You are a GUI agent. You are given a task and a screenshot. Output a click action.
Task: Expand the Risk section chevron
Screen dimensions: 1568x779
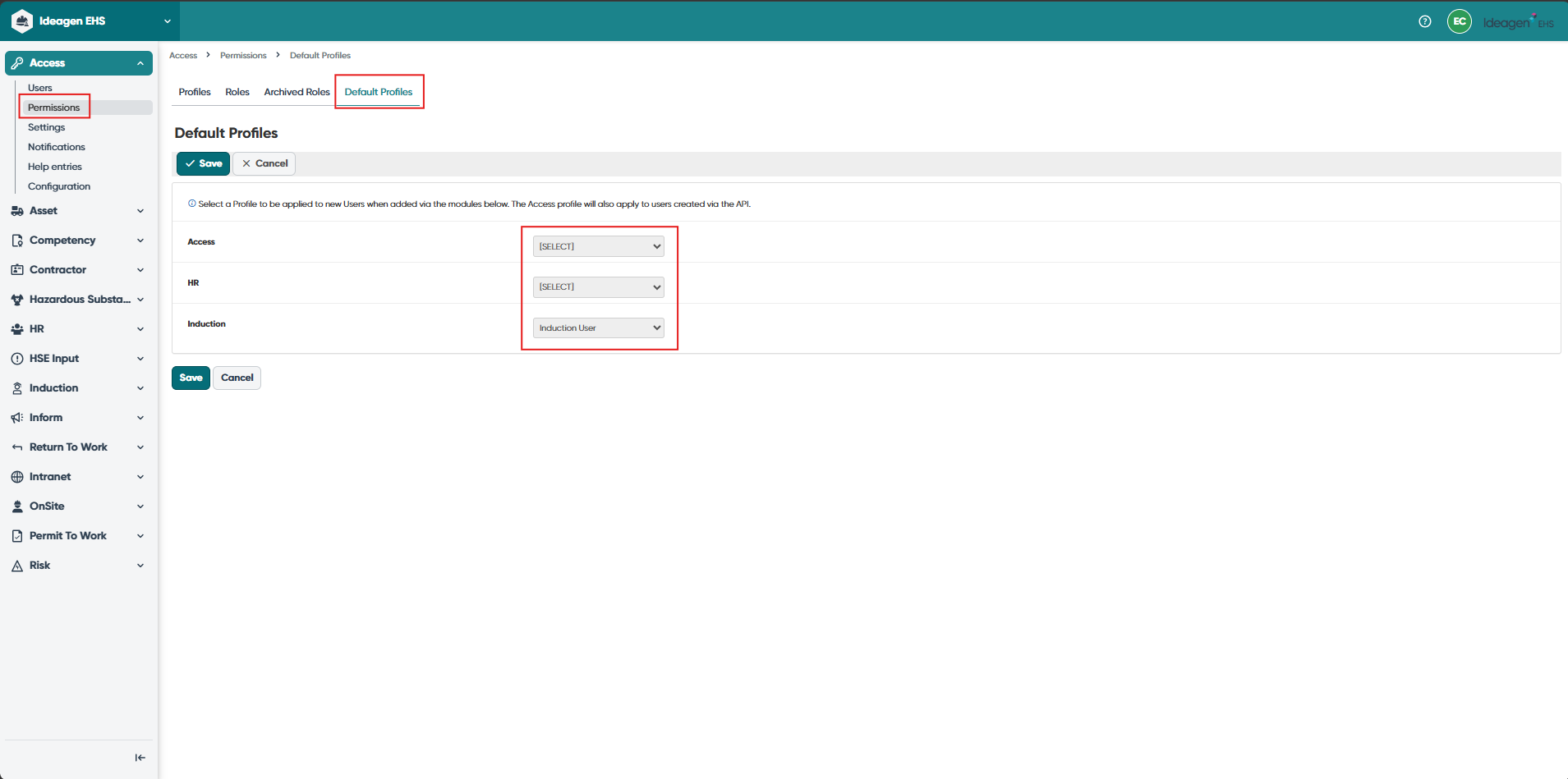pos(140,566)
